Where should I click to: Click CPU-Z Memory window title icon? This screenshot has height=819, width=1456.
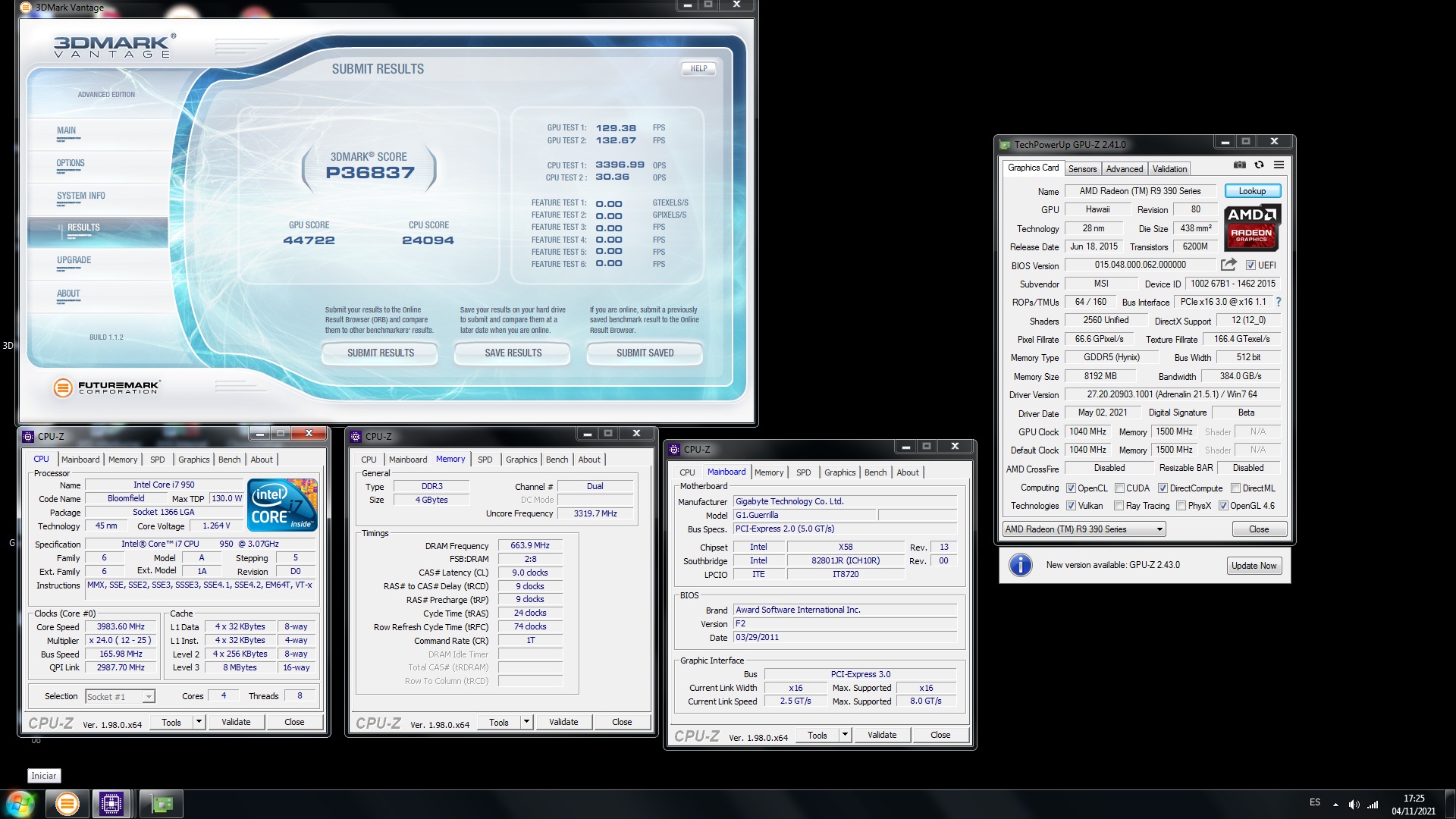pos(356,437)
